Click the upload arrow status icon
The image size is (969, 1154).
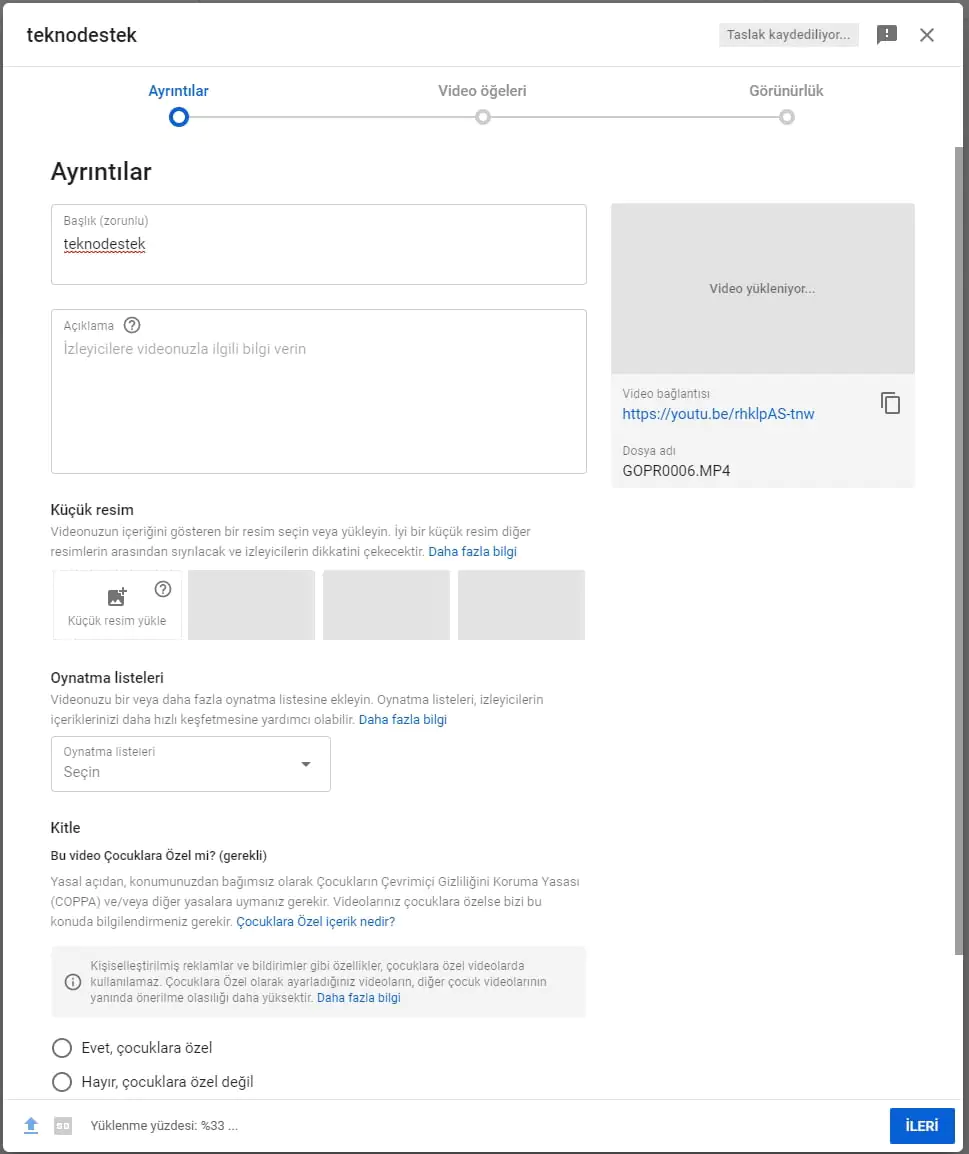pos(31,1125)
